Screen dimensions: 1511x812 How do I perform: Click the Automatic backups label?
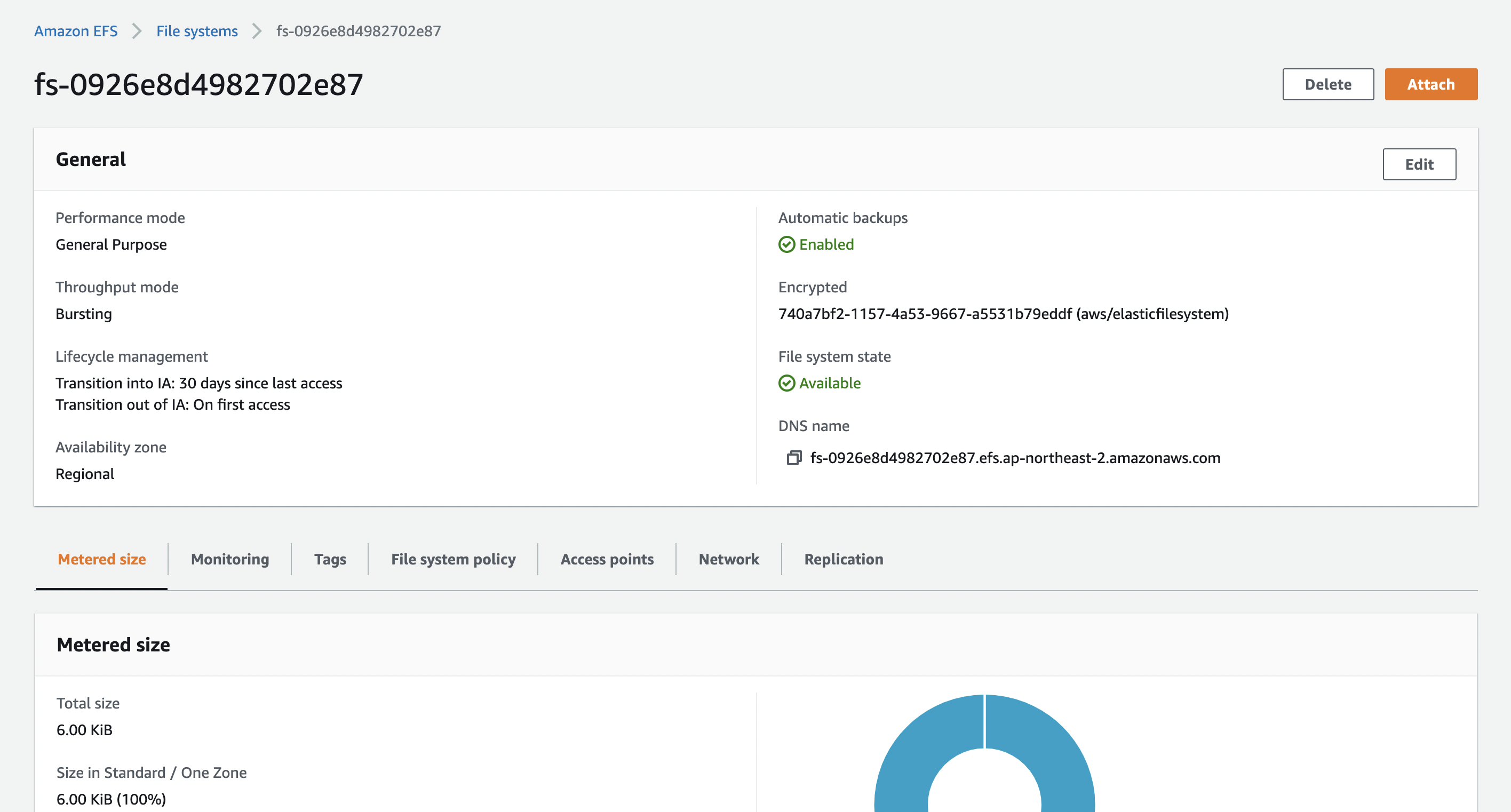point(843,218)
